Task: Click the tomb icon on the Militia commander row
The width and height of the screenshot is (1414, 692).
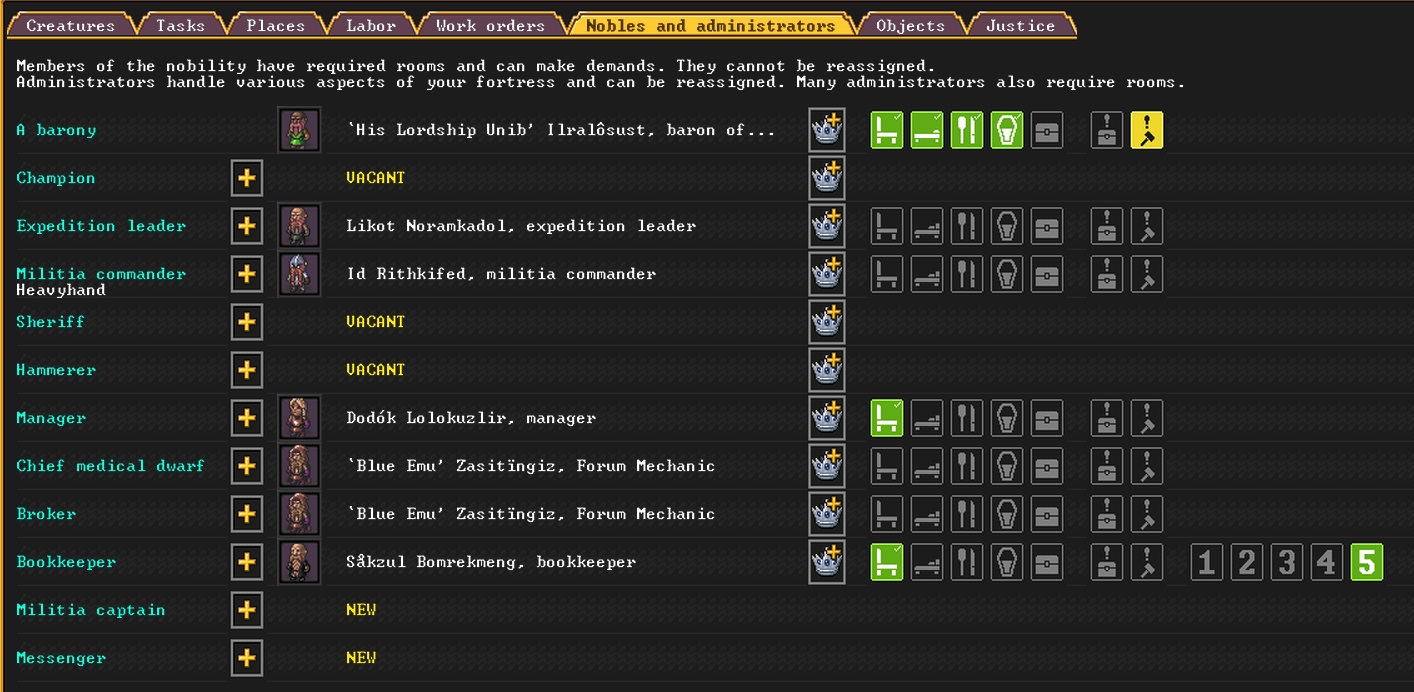Action: 1006,273
